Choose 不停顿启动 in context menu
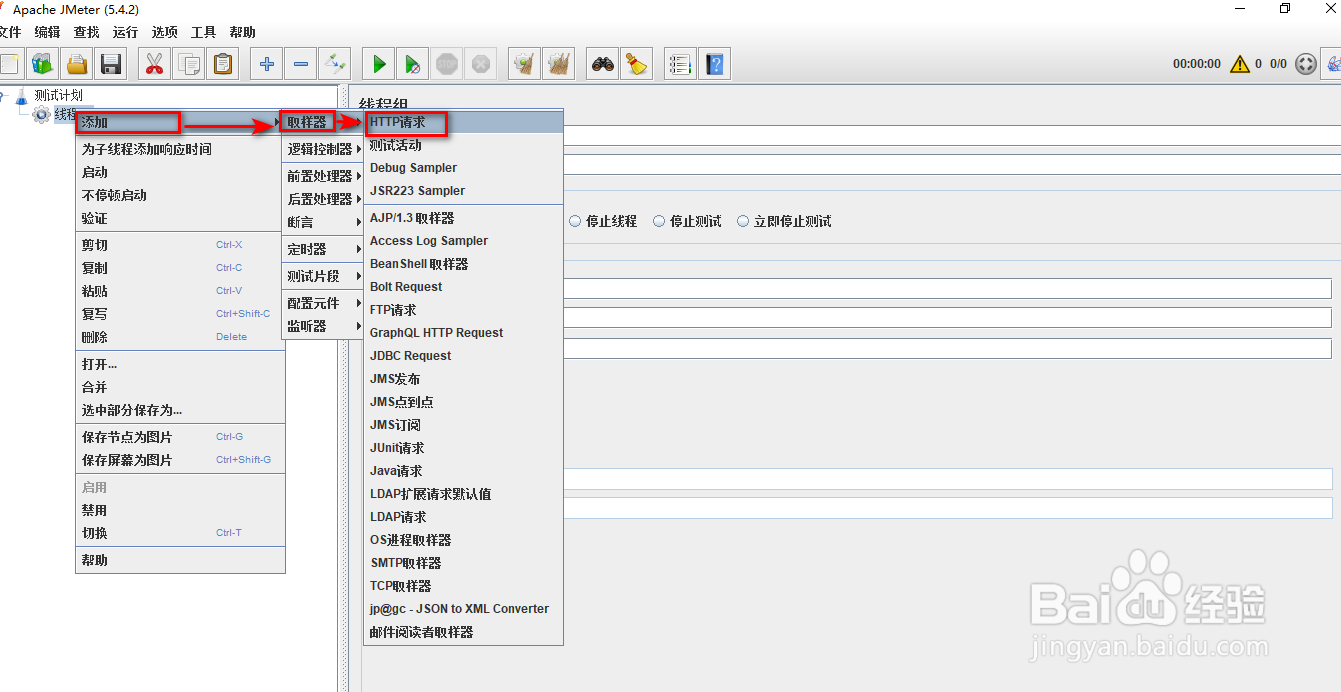This screenshot has height=692, width=1341. pyautogui.click(x=180, y=195)
